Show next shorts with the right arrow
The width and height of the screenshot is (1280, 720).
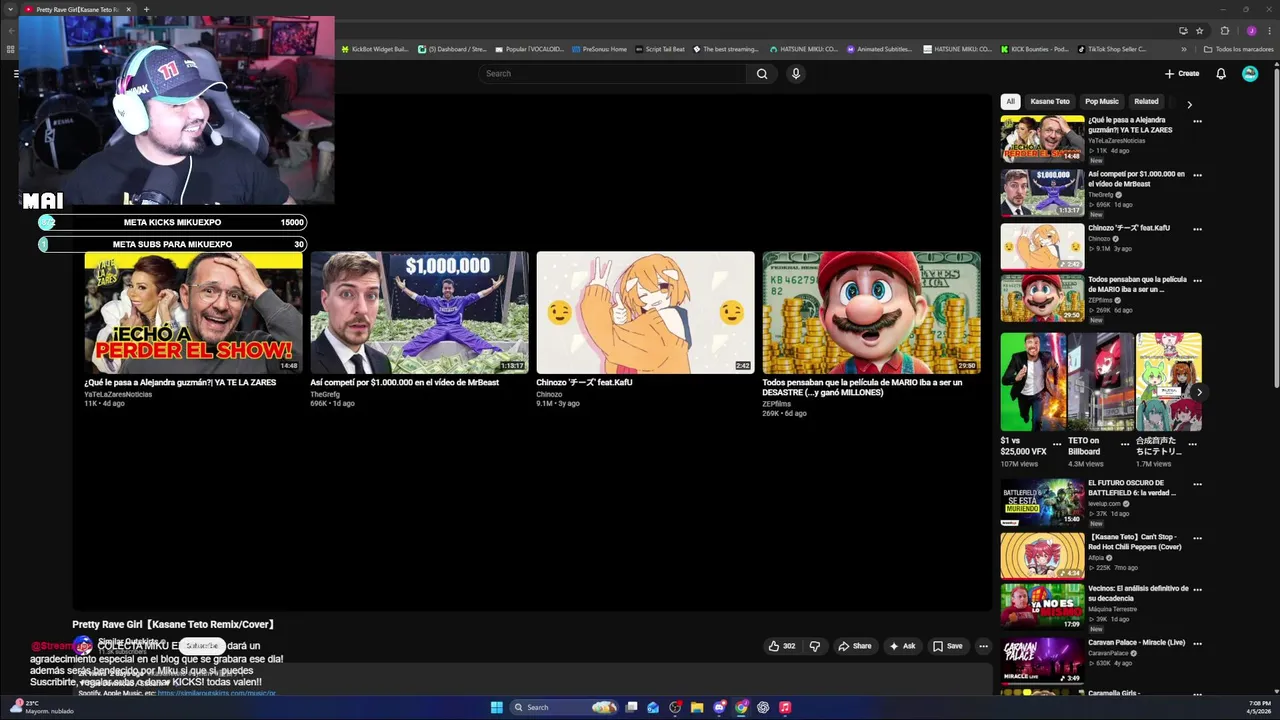1198,392
